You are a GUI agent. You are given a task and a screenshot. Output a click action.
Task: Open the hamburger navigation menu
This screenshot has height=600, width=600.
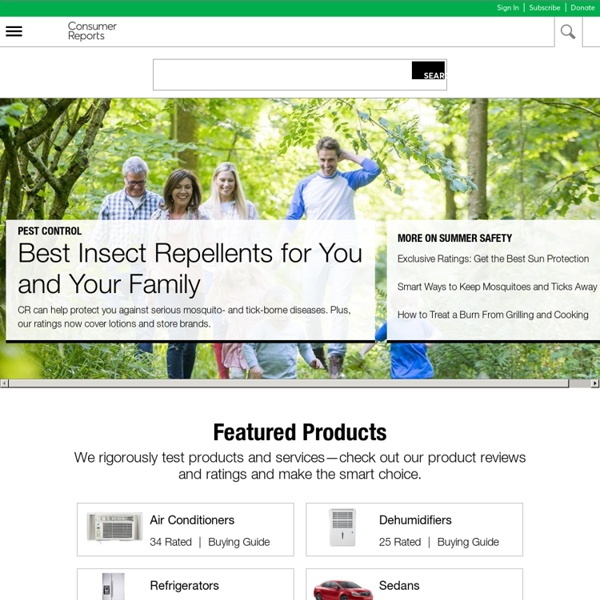(x=14, y=31)
